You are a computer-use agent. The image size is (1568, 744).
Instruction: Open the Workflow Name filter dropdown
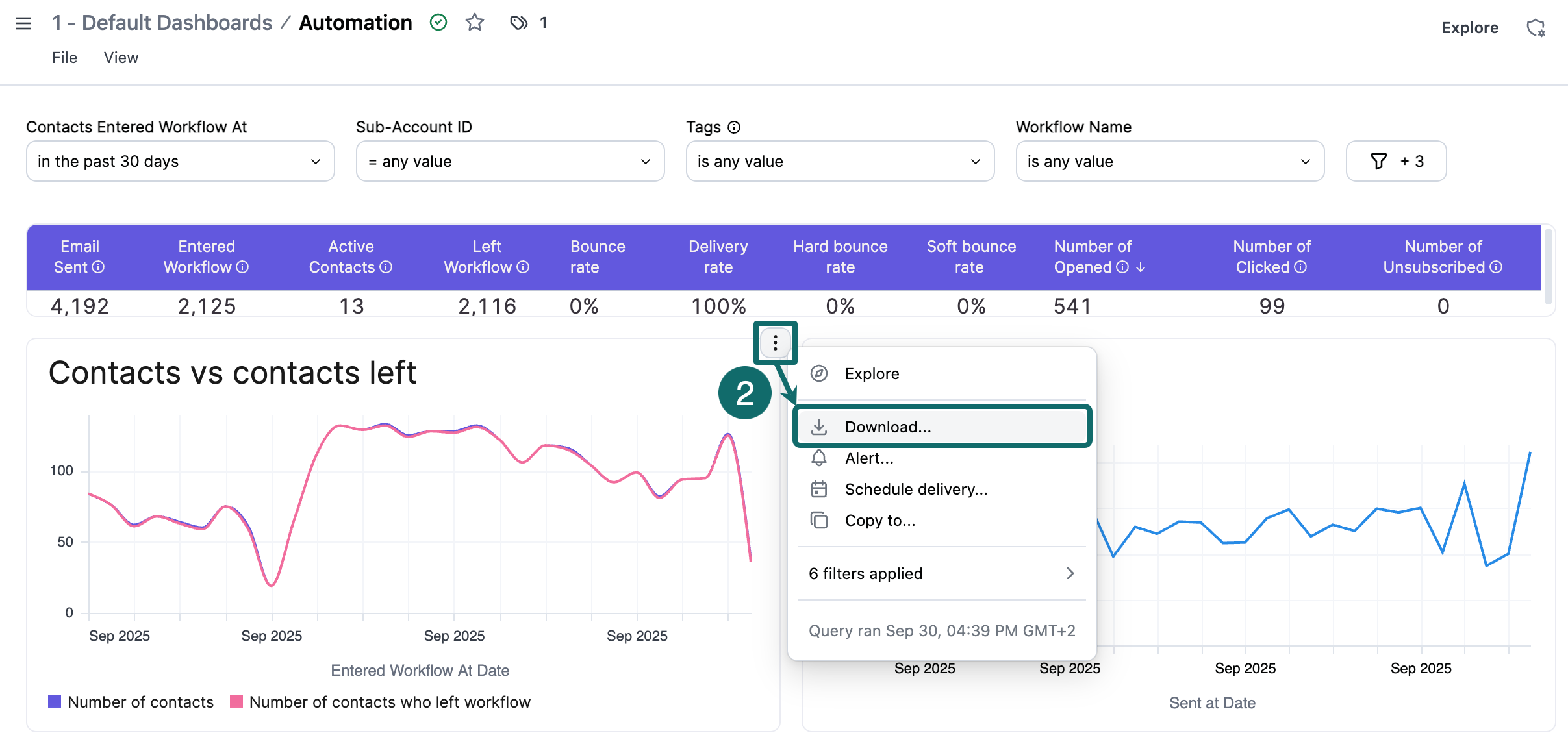[1169, 161]
